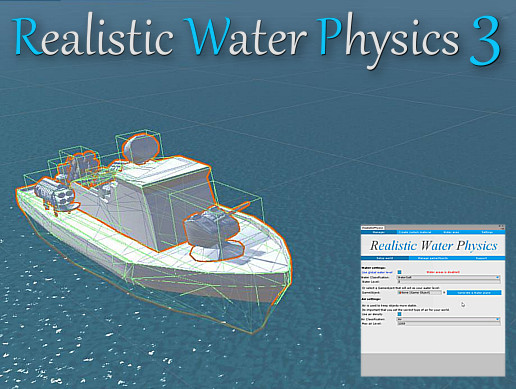Click the Water Level input field
Viewport: 516px width, 389px height.
pos(448,282)
